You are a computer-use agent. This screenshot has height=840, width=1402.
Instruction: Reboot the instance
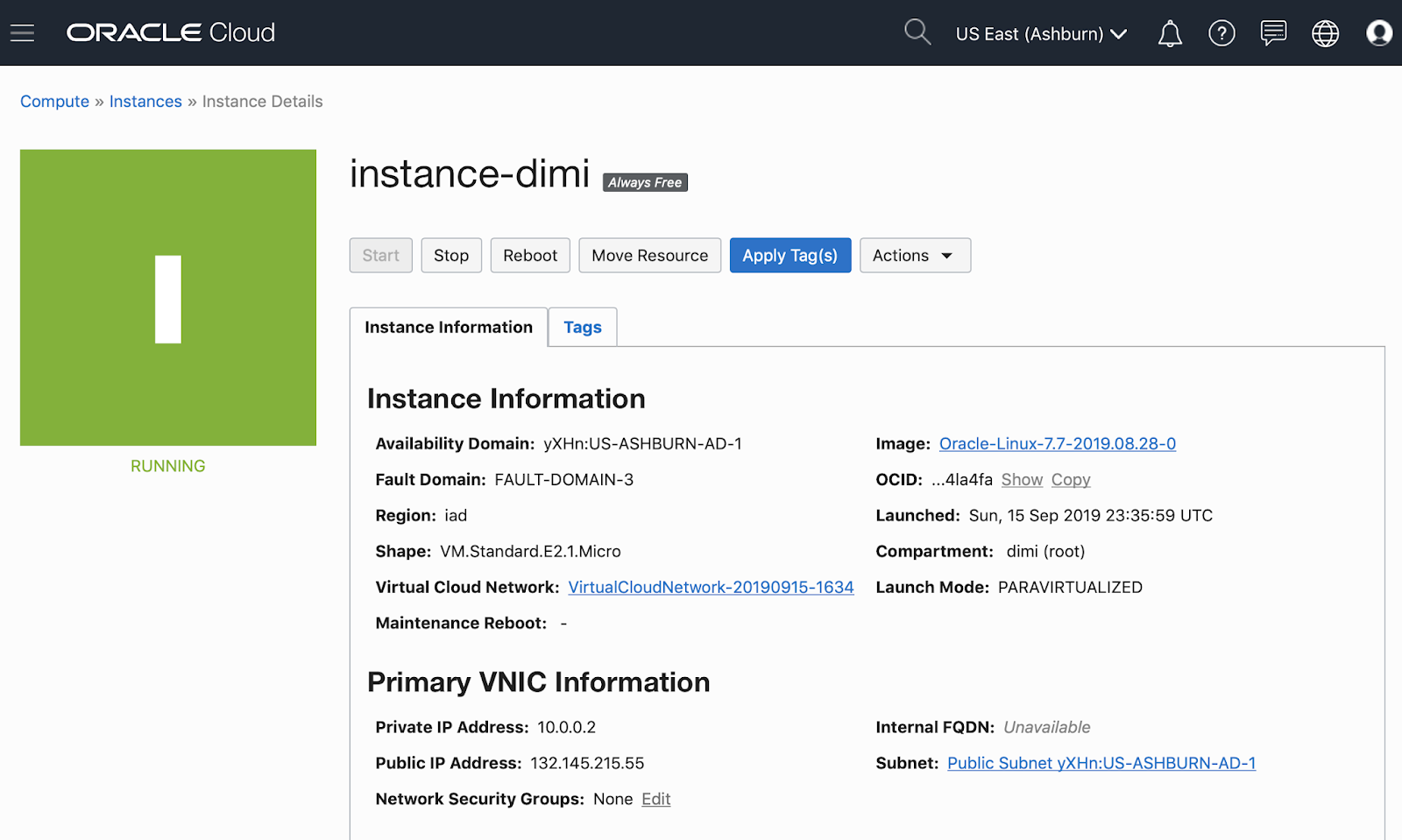529,255
